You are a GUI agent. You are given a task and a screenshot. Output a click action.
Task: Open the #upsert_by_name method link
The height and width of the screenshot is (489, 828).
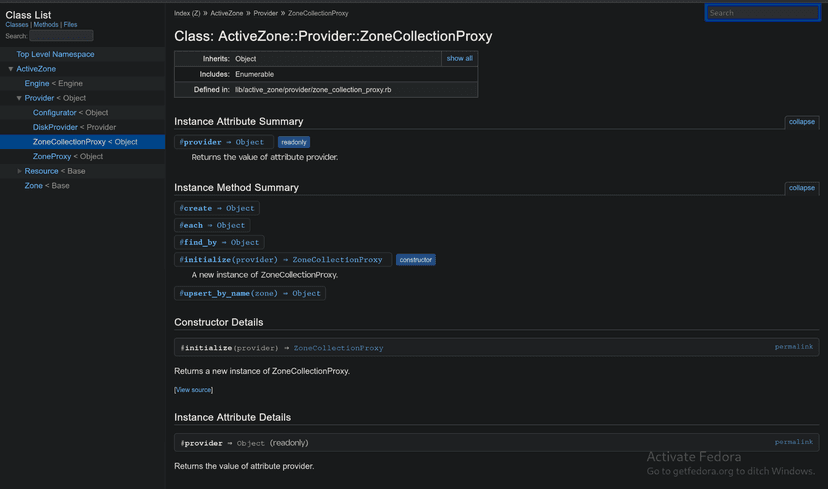[215, 293]
